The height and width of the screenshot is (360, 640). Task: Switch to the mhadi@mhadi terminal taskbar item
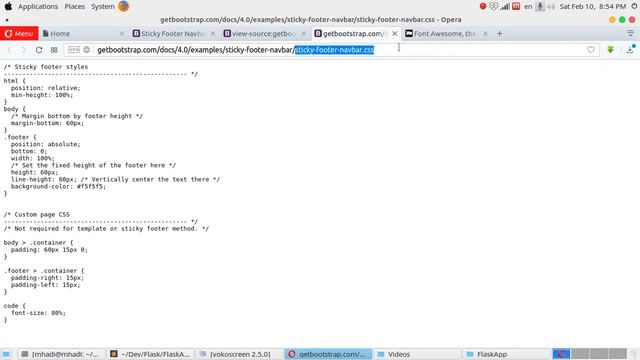pos(60,354)
